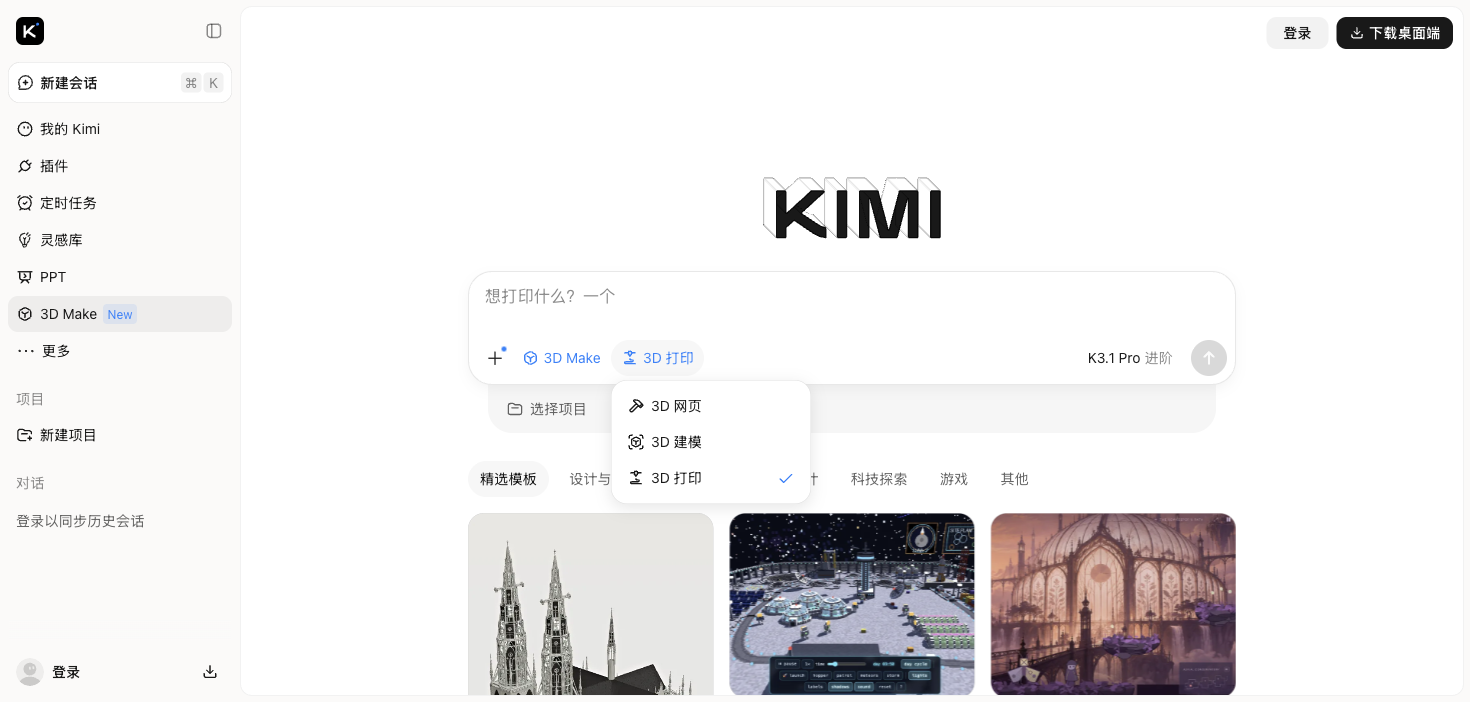Click the send arrow button in prompt box
The height and width of the screenshot is (702, 1470).
coord(1209,358)
